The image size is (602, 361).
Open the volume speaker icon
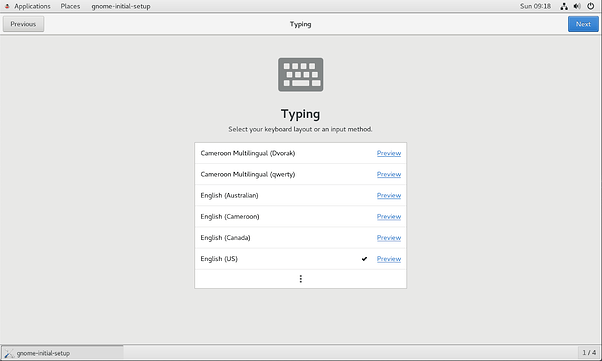pos(577,6)
